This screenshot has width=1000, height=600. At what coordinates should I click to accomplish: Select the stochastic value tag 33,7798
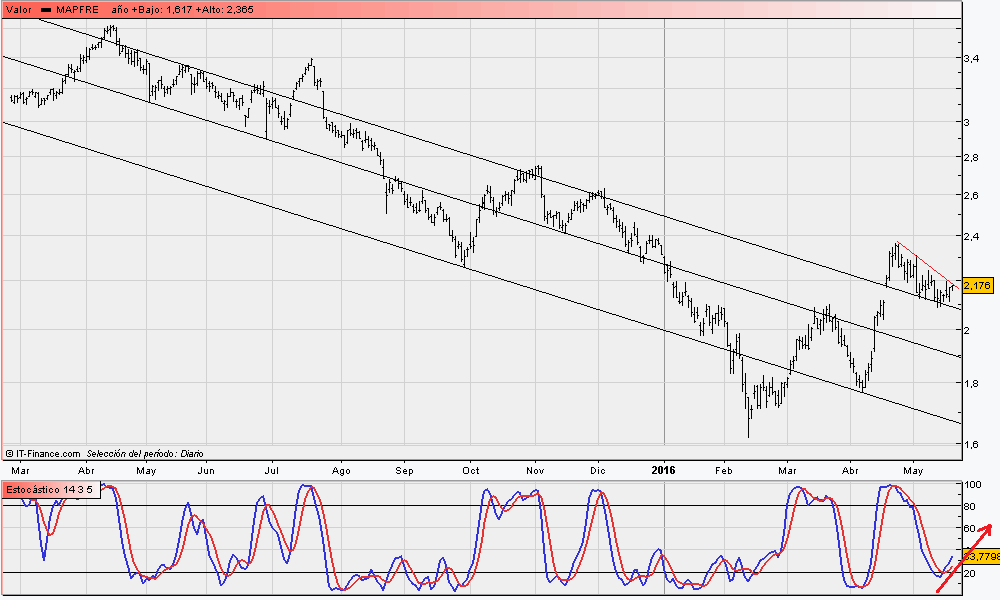[x=979, y=555]
